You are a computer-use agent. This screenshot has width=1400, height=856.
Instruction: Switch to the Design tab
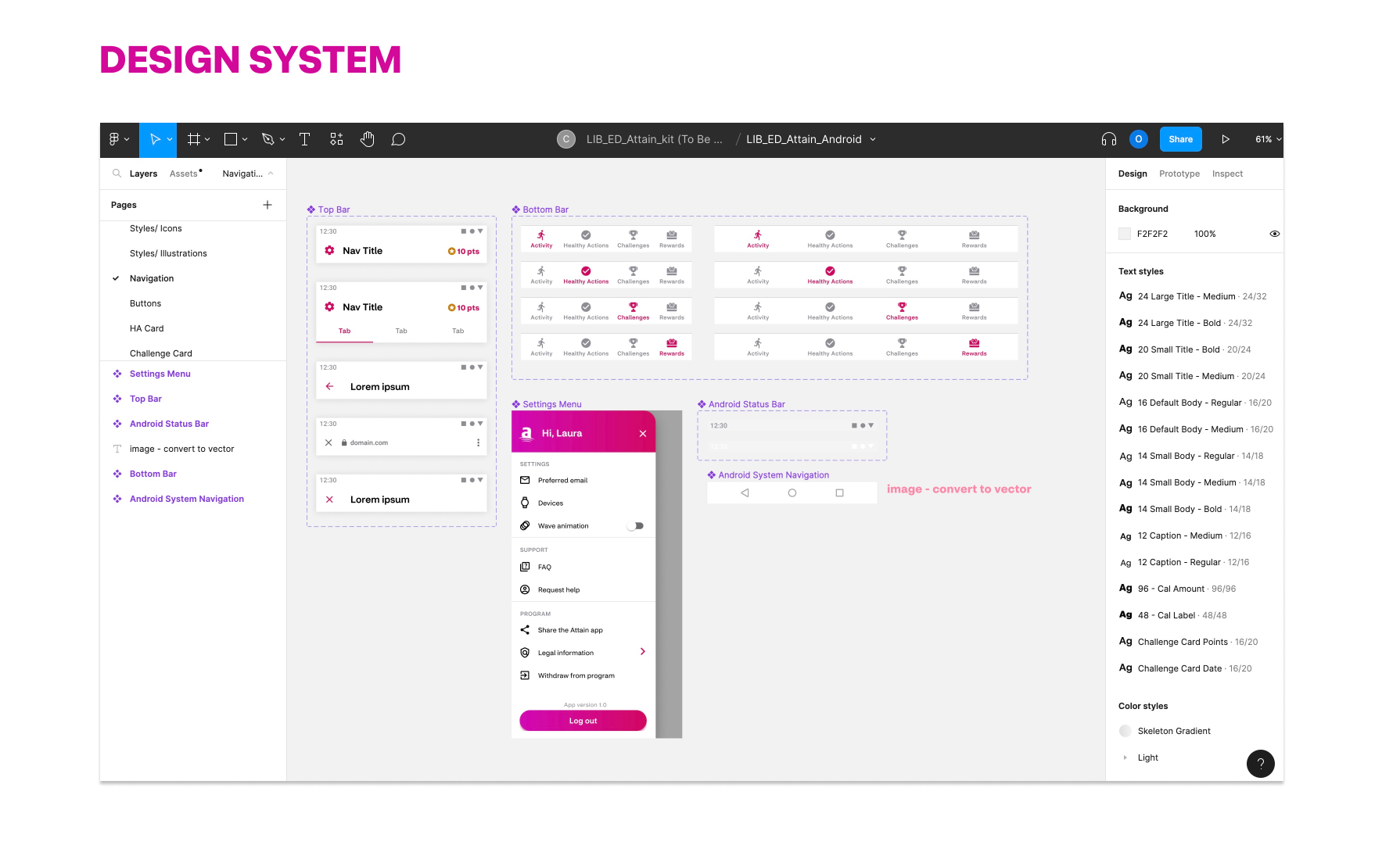point(1133,174)
